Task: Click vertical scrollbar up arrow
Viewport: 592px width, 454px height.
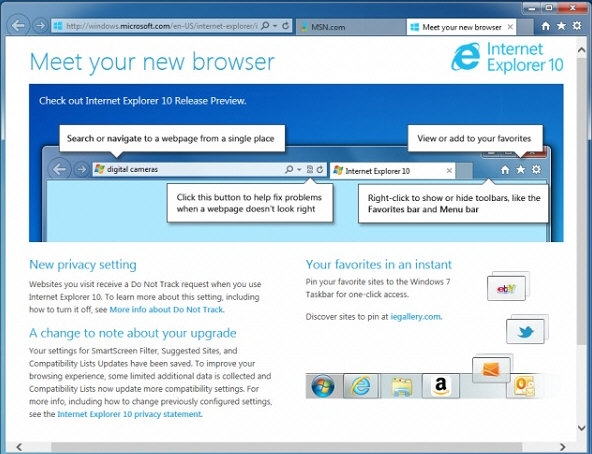Action: pos(582,50)
